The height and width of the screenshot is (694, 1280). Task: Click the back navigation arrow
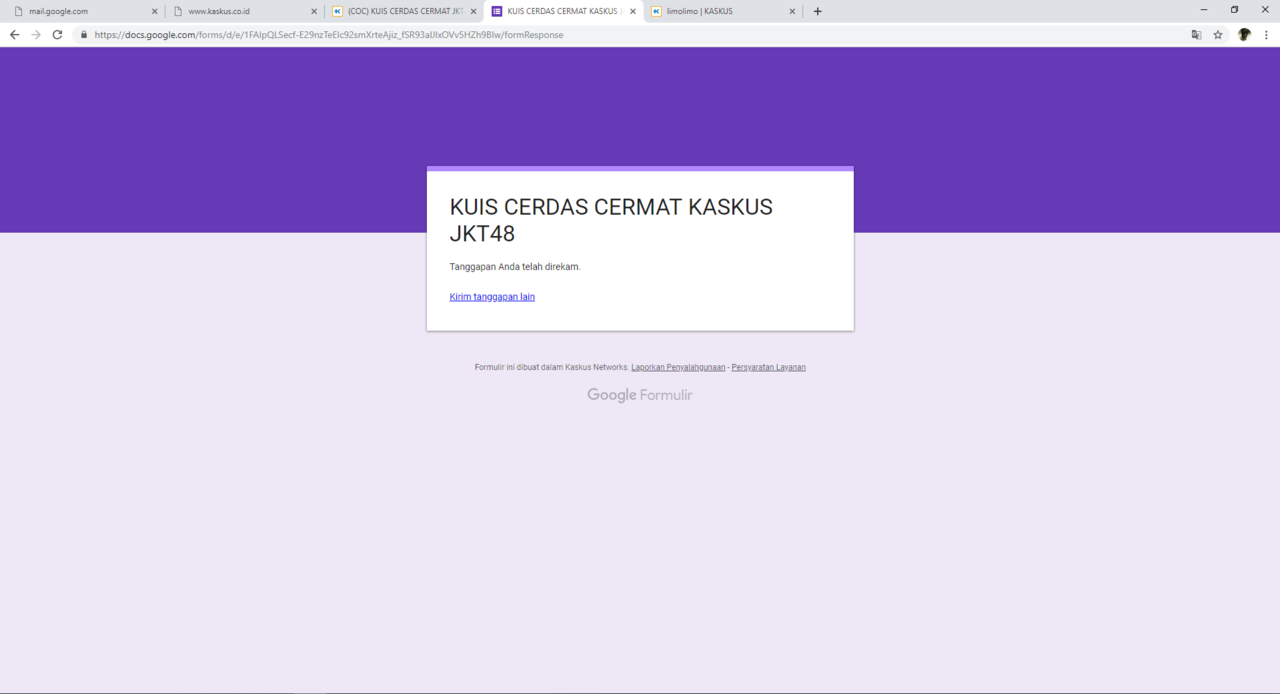coord(13,34)
